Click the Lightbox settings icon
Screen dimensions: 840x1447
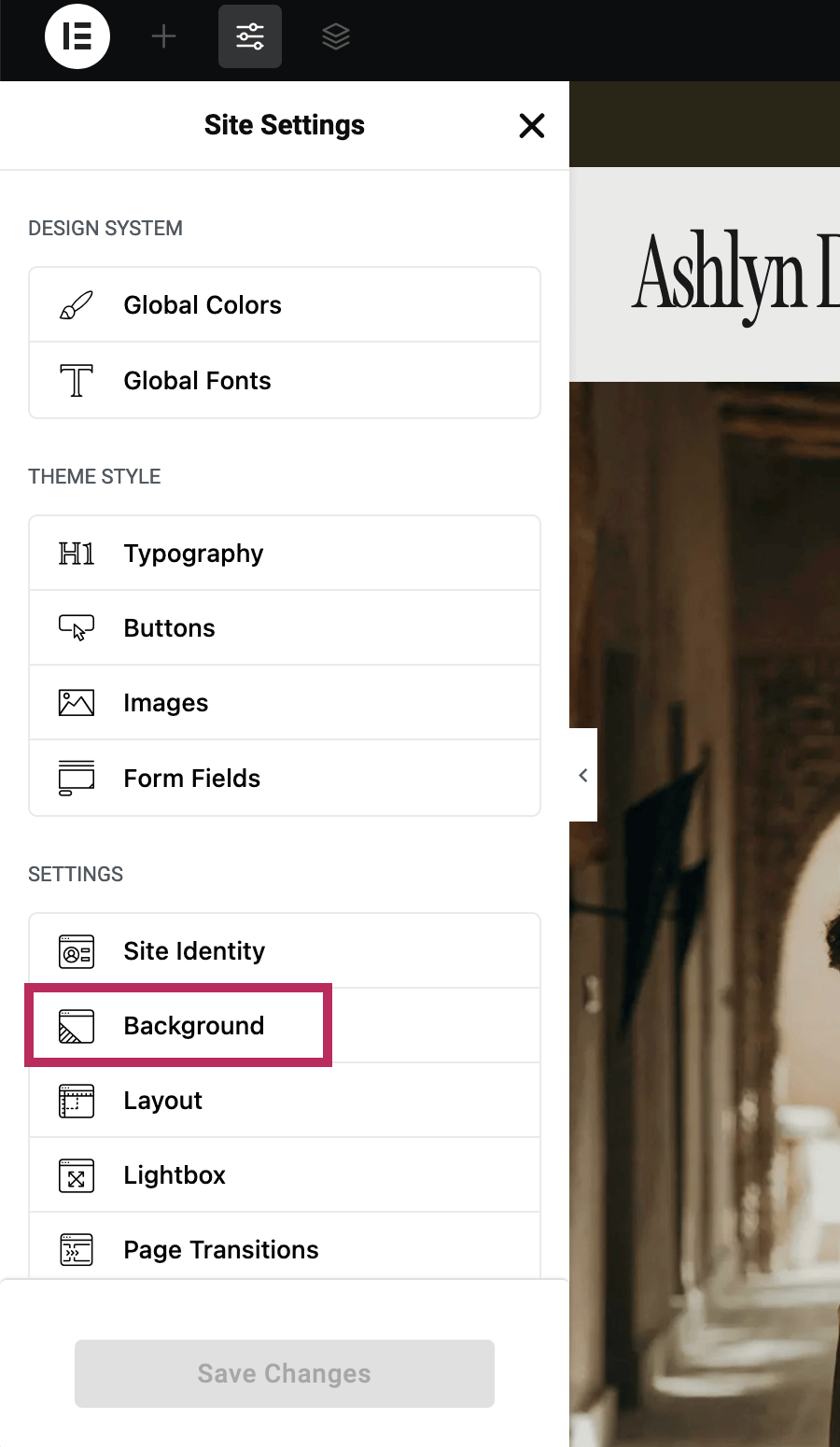click(x=77, y=1174)
